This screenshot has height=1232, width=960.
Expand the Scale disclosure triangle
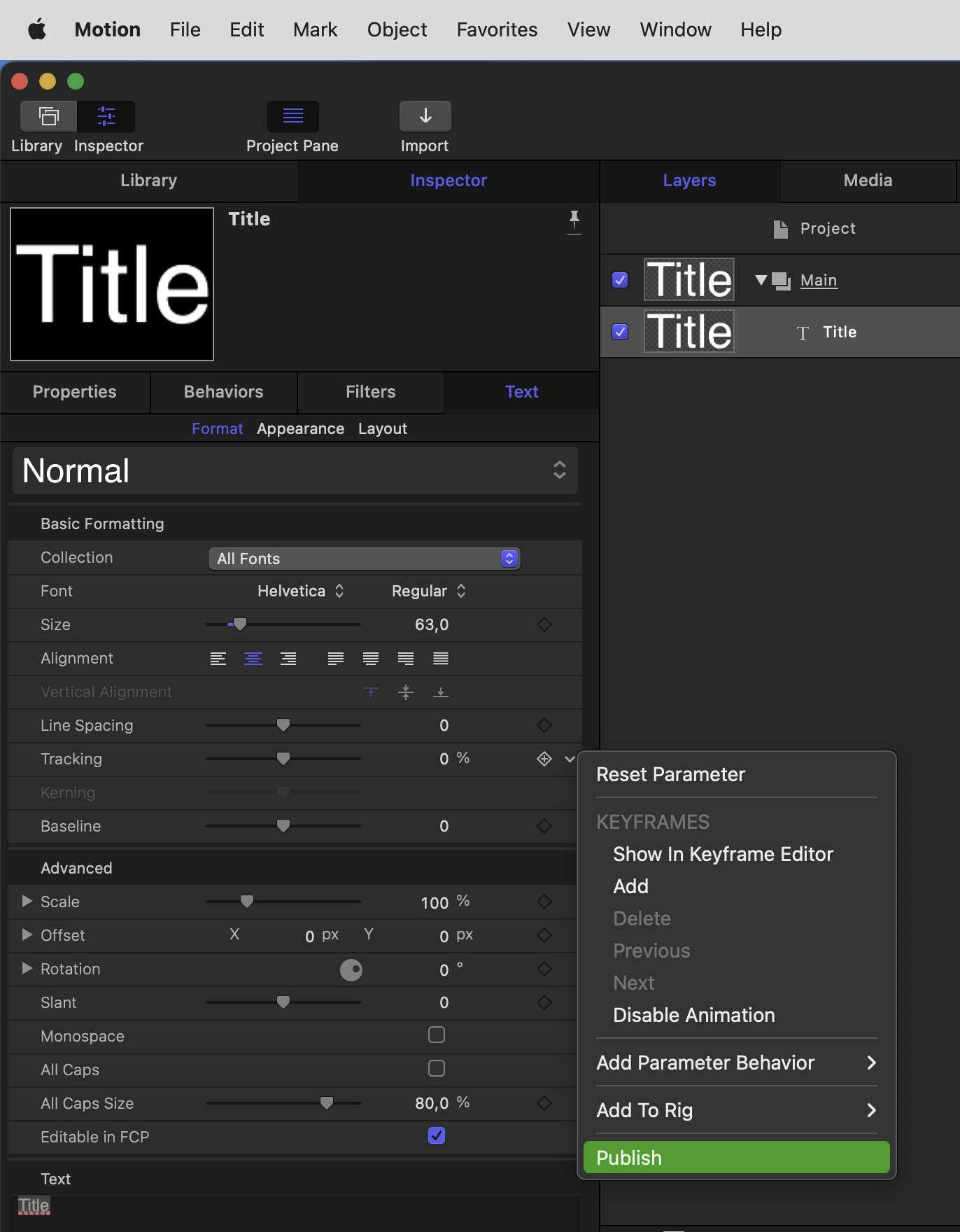point(27,901)
